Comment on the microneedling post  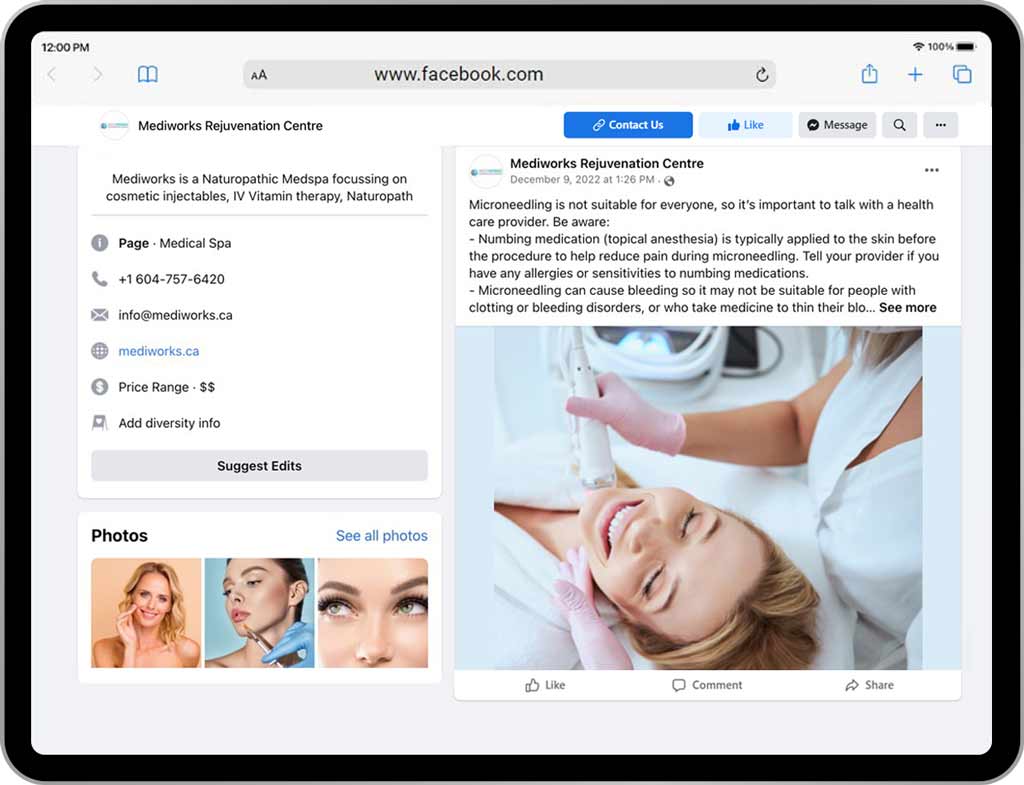coord(707,685)
